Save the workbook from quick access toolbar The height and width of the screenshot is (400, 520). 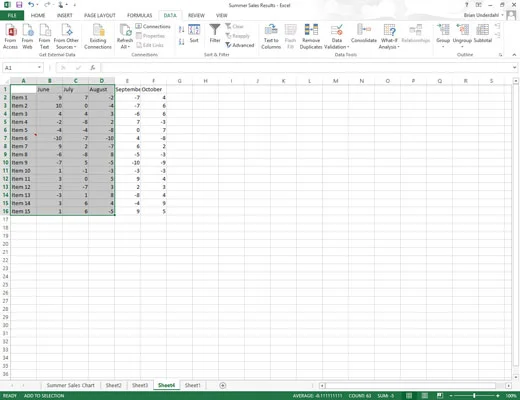click(19, 5)
